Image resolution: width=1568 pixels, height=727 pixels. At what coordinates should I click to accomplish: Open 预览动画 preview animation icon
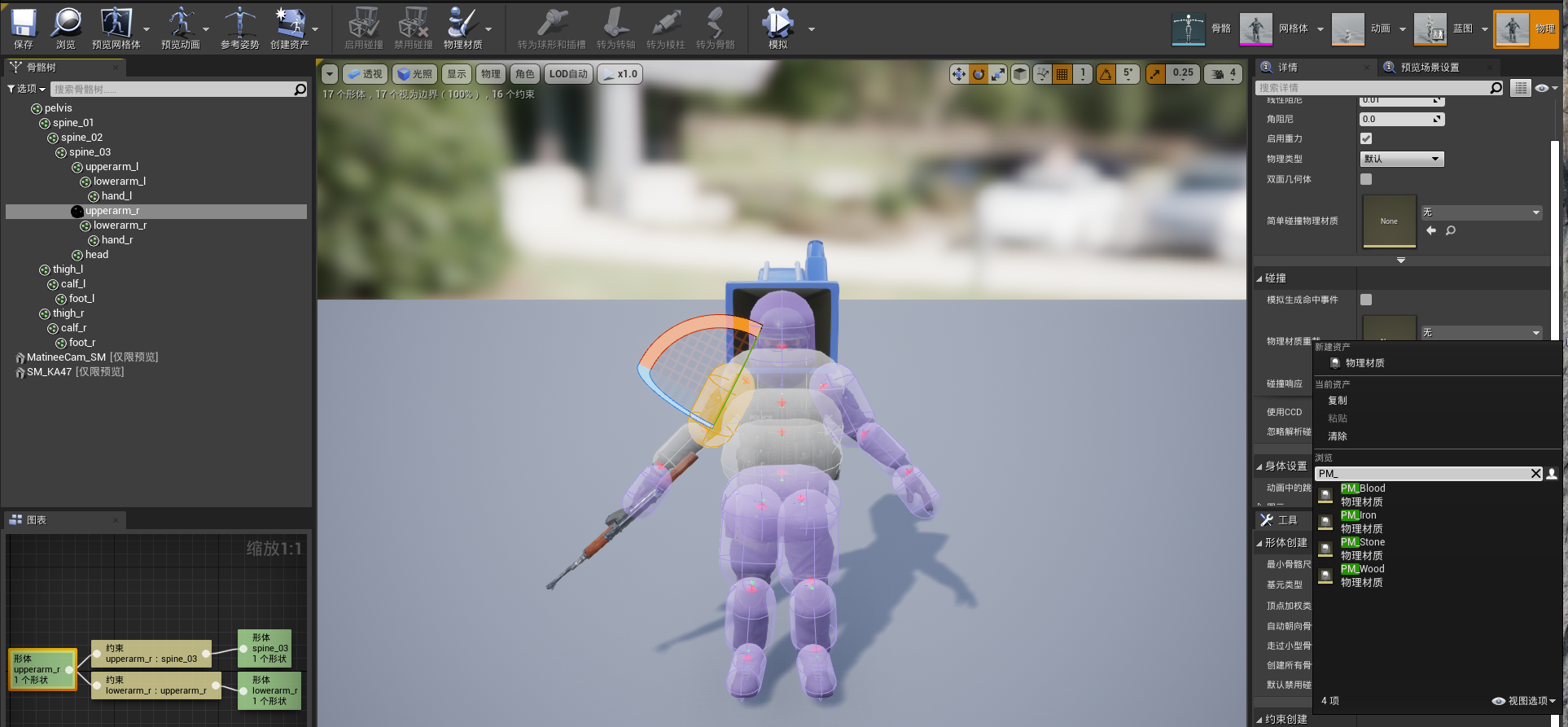[x=180, y=24]
